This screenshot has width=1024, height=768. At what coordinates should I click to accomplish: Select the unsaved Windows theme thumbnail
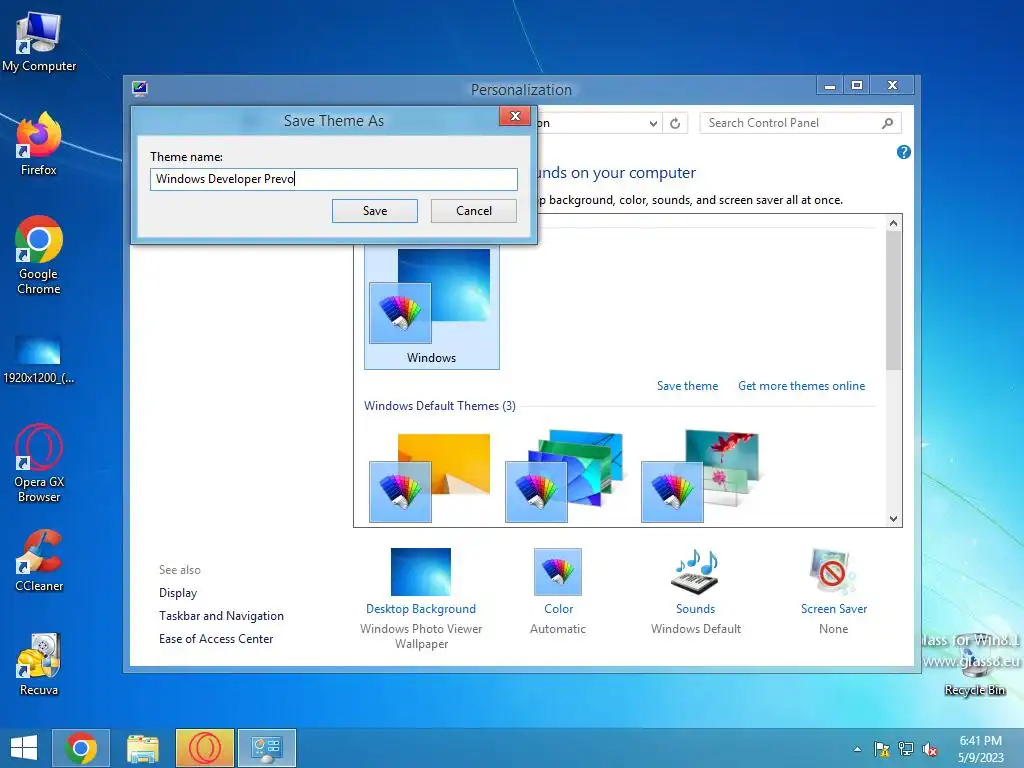pyautogui.click(x=432, y=307)
